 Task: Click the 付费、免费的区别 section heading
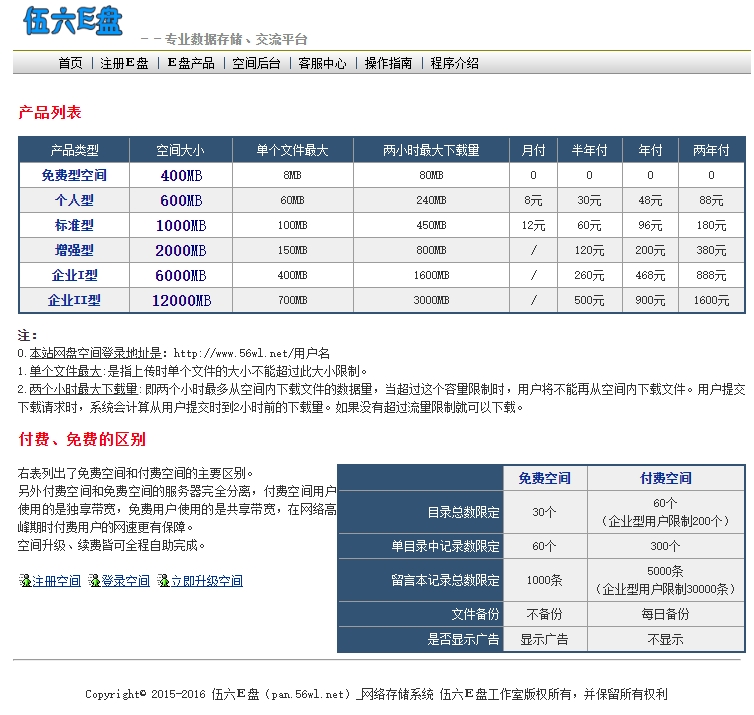point(82,439)
